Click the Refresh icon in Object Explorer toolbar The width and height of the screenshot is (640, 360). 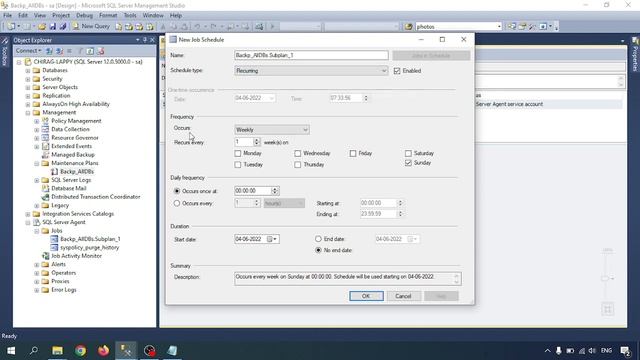[x=90, y=51]
